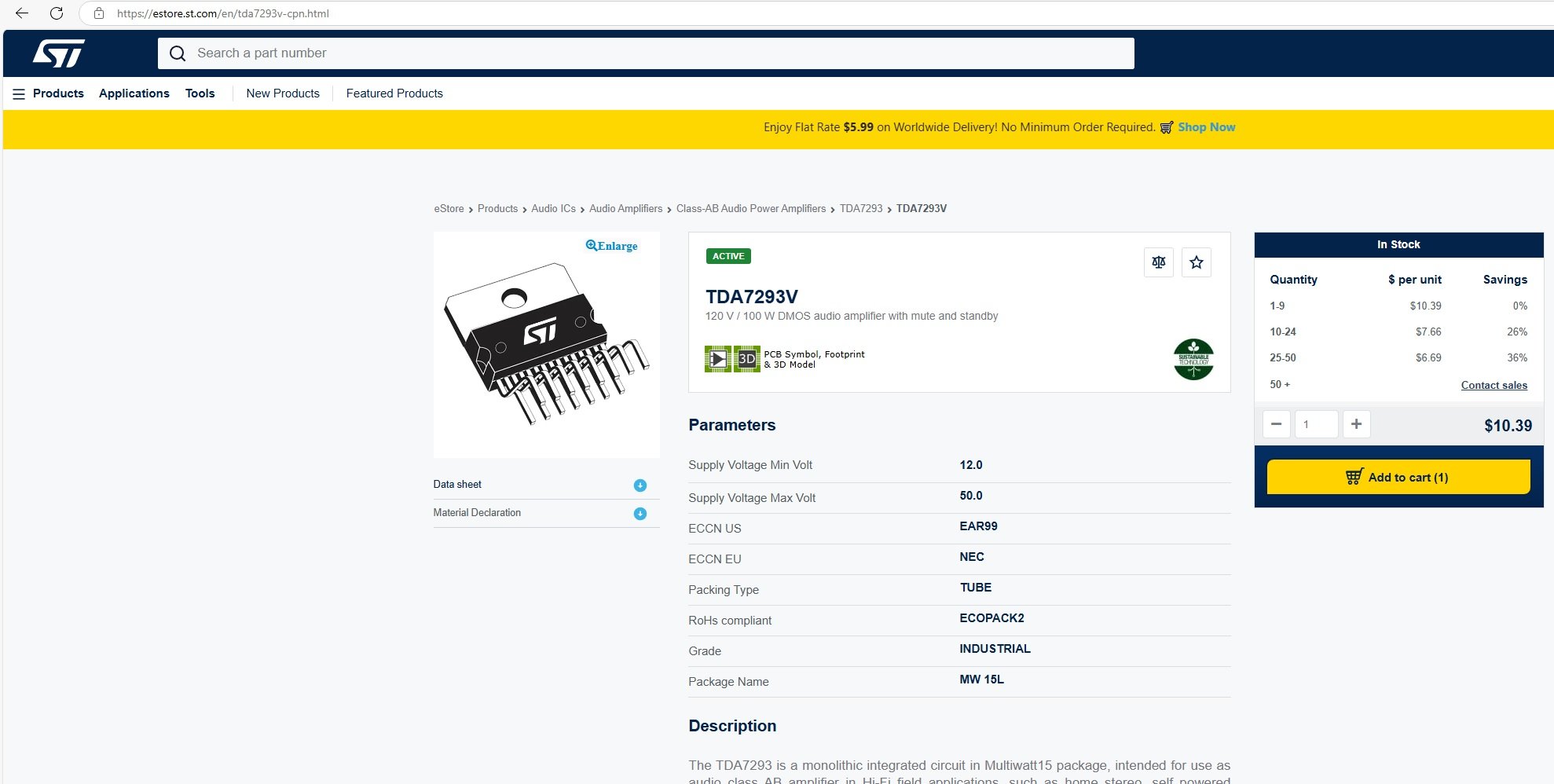The width and height of the screenshot is (1554, 784).
Task: Open Contact sales link
Action: point(1494,385)
